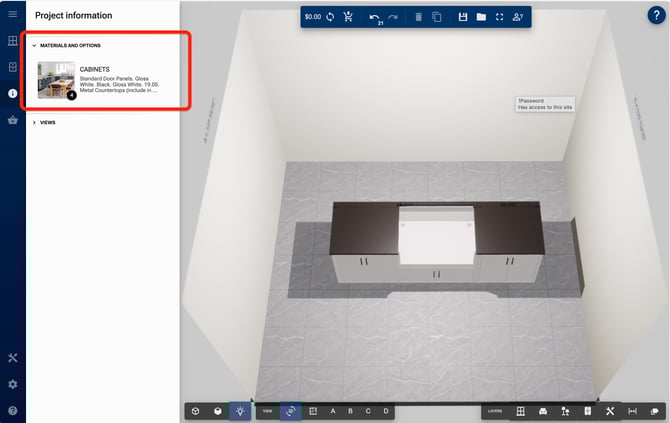
Task: Click the refresh price icon
Action: (x=330, y=17)
